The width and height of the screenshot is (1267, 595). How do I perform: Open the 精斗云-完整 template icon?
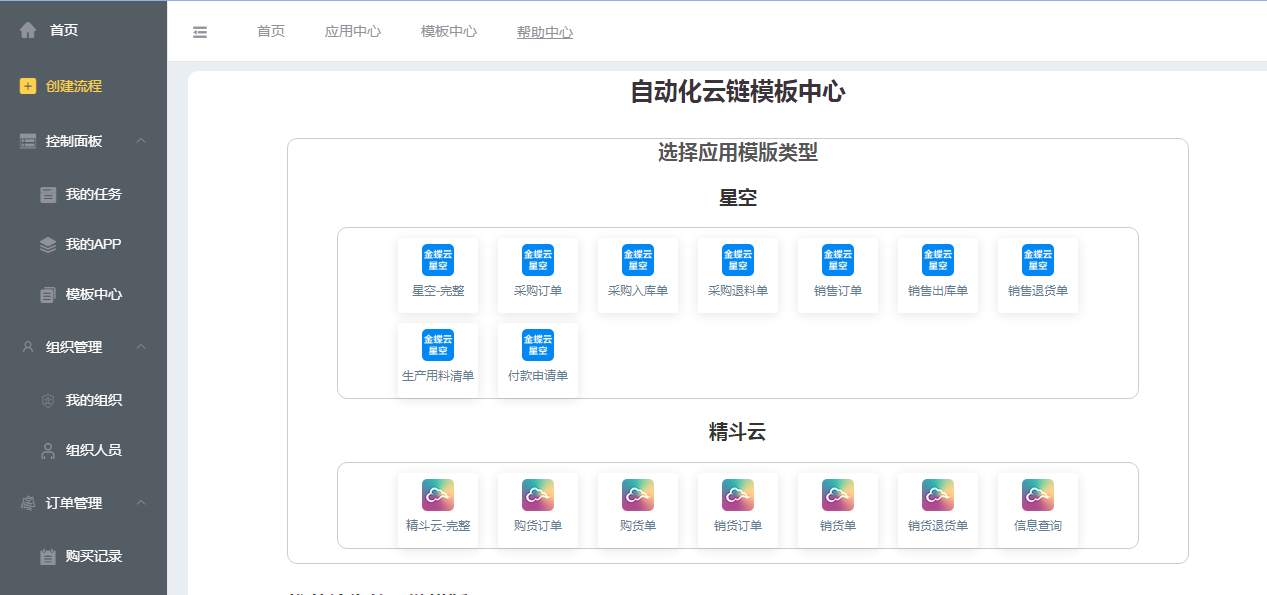(x=438, y=495)
